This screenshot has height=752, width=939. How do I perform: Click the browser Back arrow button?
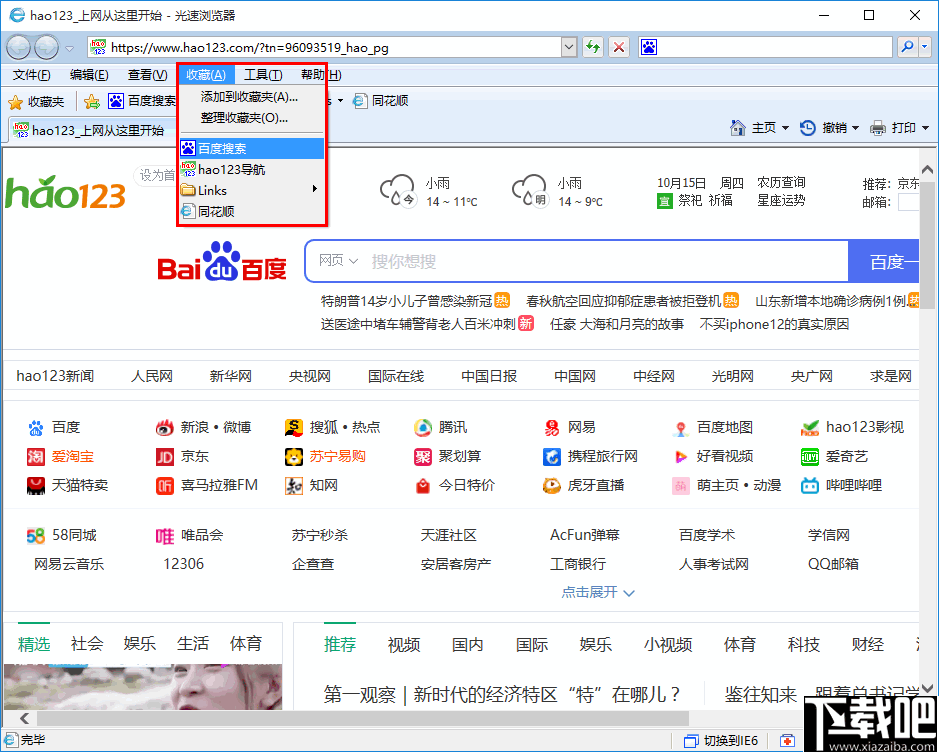[18, 47]
